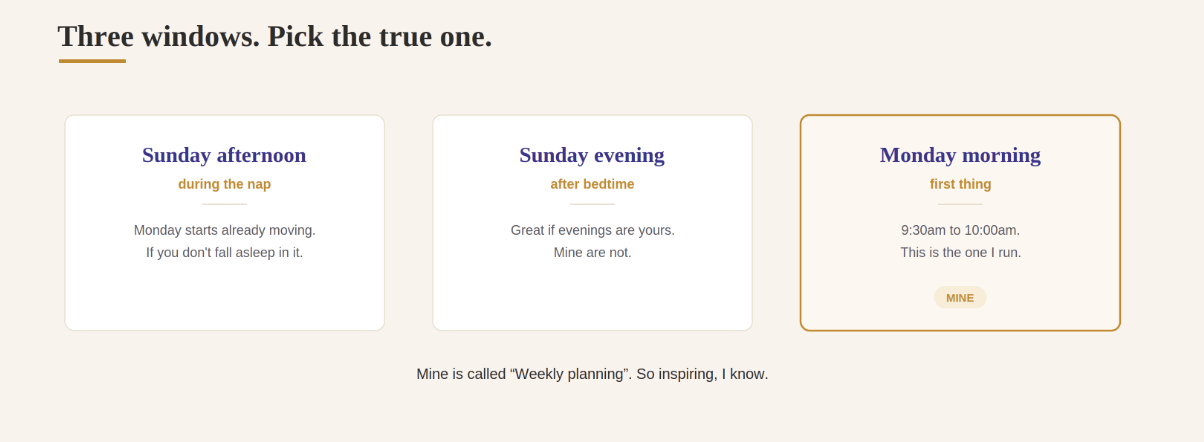Click the "during the nap" subtitle
Image resolution: width=1204 pixels, height=442 pixels.
click(x=224, y=184)
